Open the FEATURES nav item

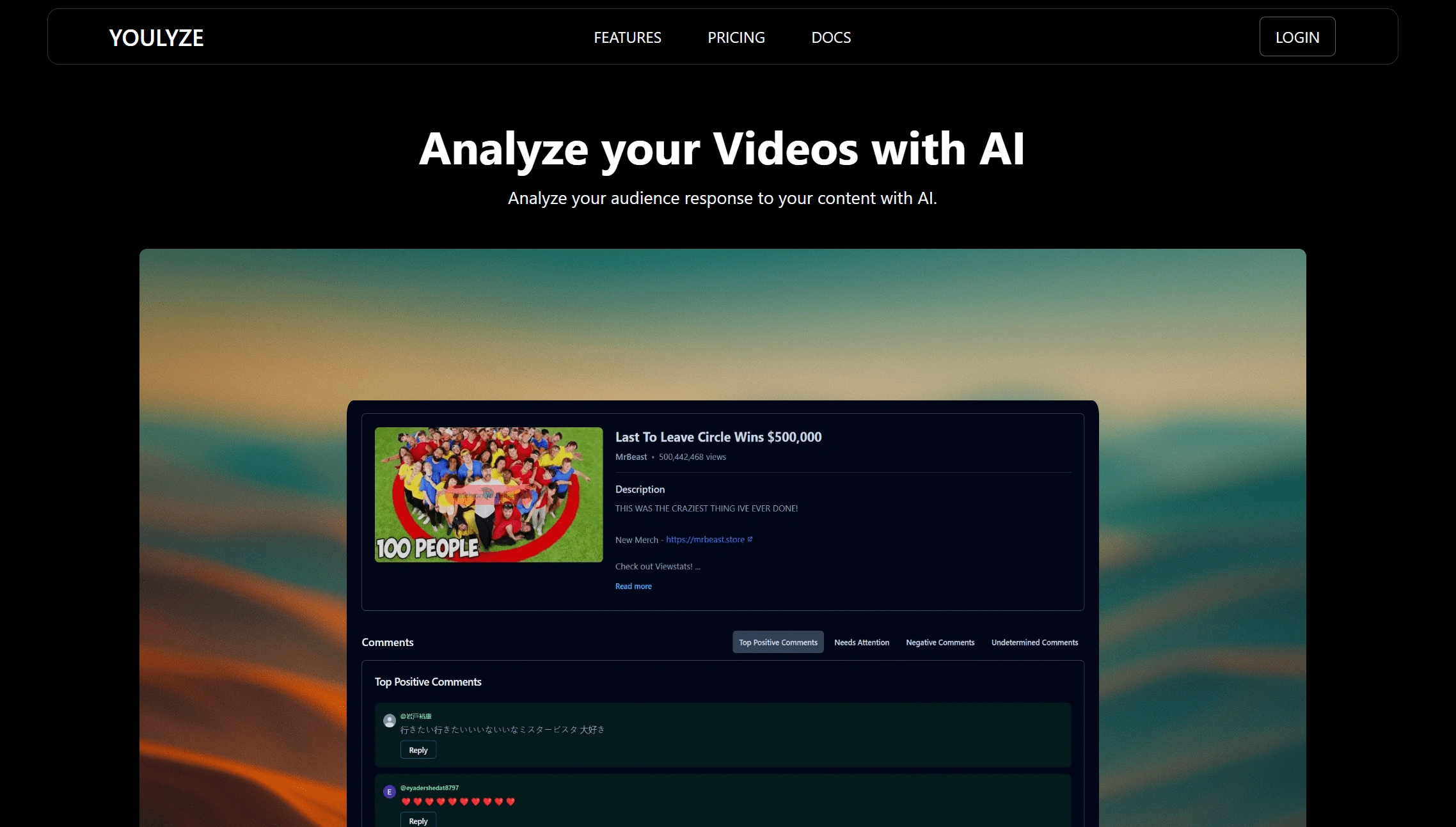coord(627,38)
